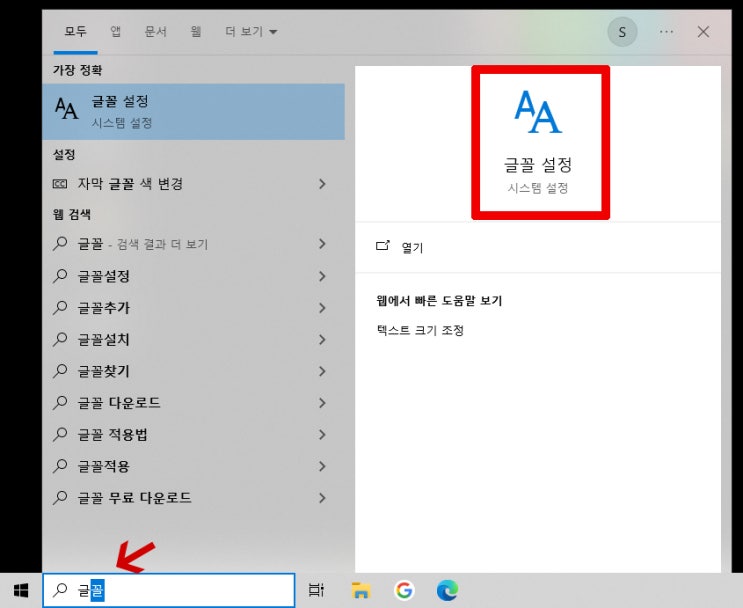The image size is (743, 608).
Task: Click the open icon next to 열기
Action: pyautogui.click(x=382, y=245)
